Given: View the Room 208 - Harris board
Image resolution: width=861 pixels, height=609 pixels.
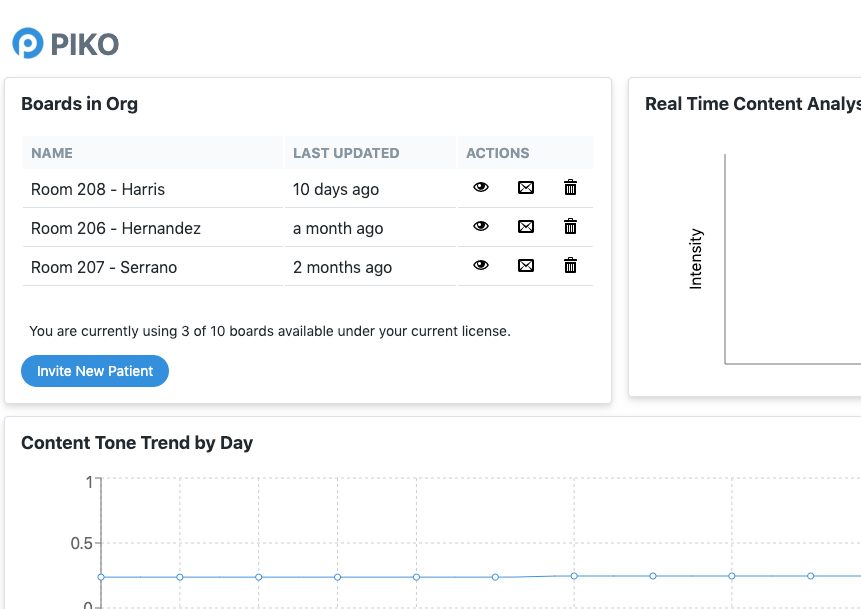Looking at the screenshot, I should (x=481, y=187).
